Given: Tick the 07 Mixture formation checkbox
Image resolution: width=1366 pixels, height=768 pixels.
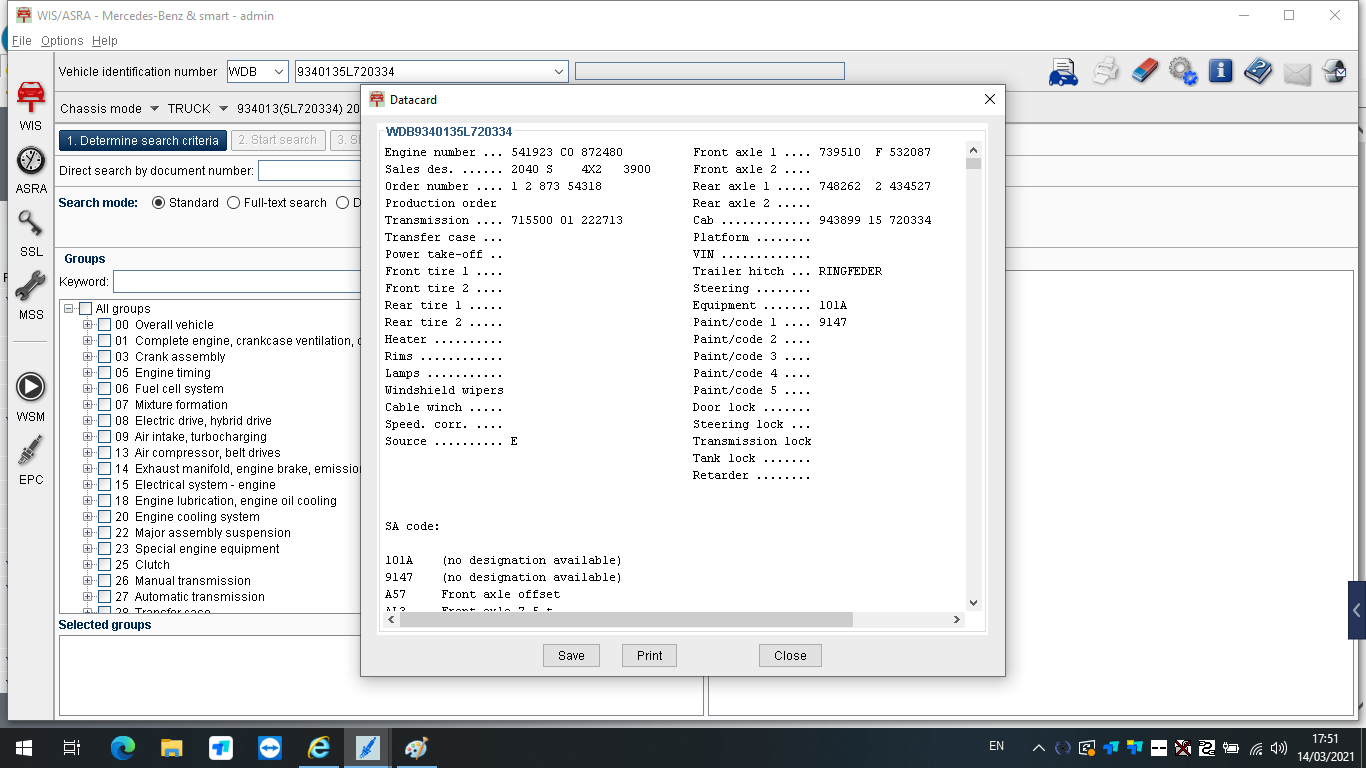Looking at the screenshot, I should 105,405.
